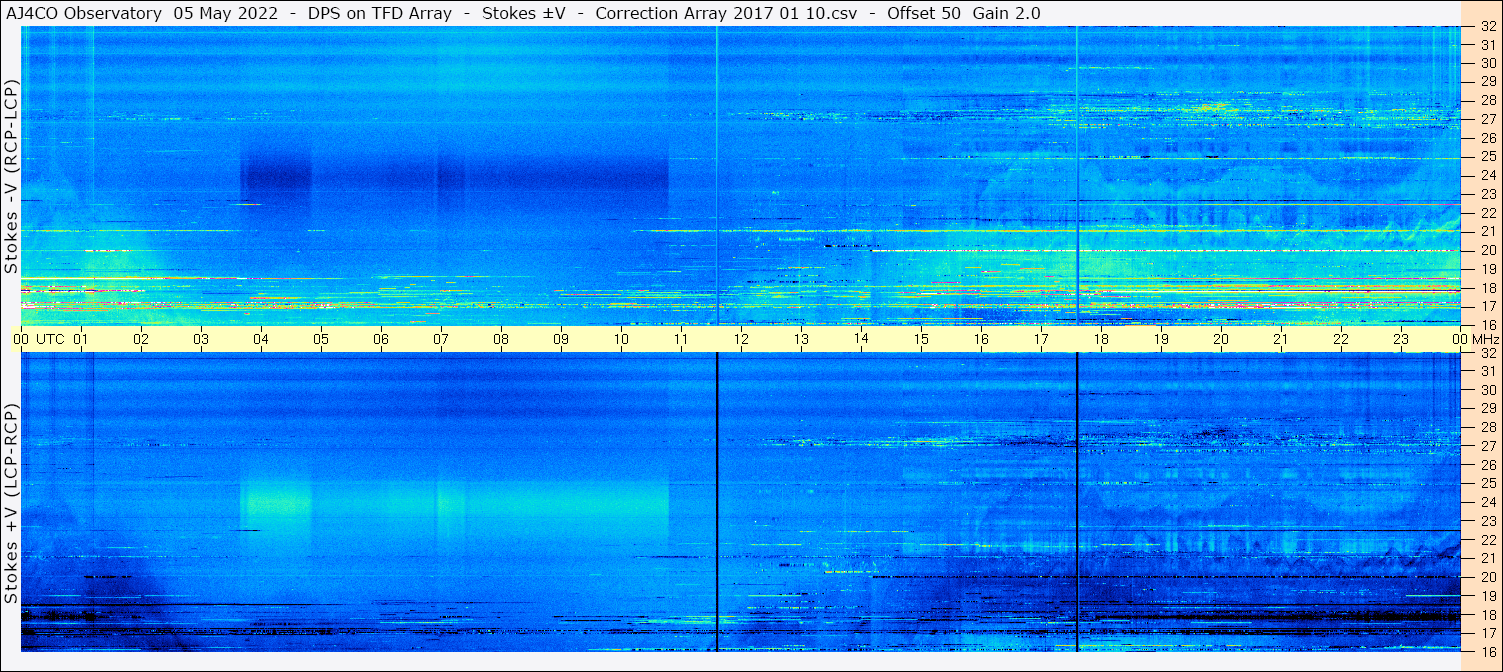Click the 20 MHz label of Stokes -V panel
Viewport: 1503px width, 672px height.
coord(1488,250)
